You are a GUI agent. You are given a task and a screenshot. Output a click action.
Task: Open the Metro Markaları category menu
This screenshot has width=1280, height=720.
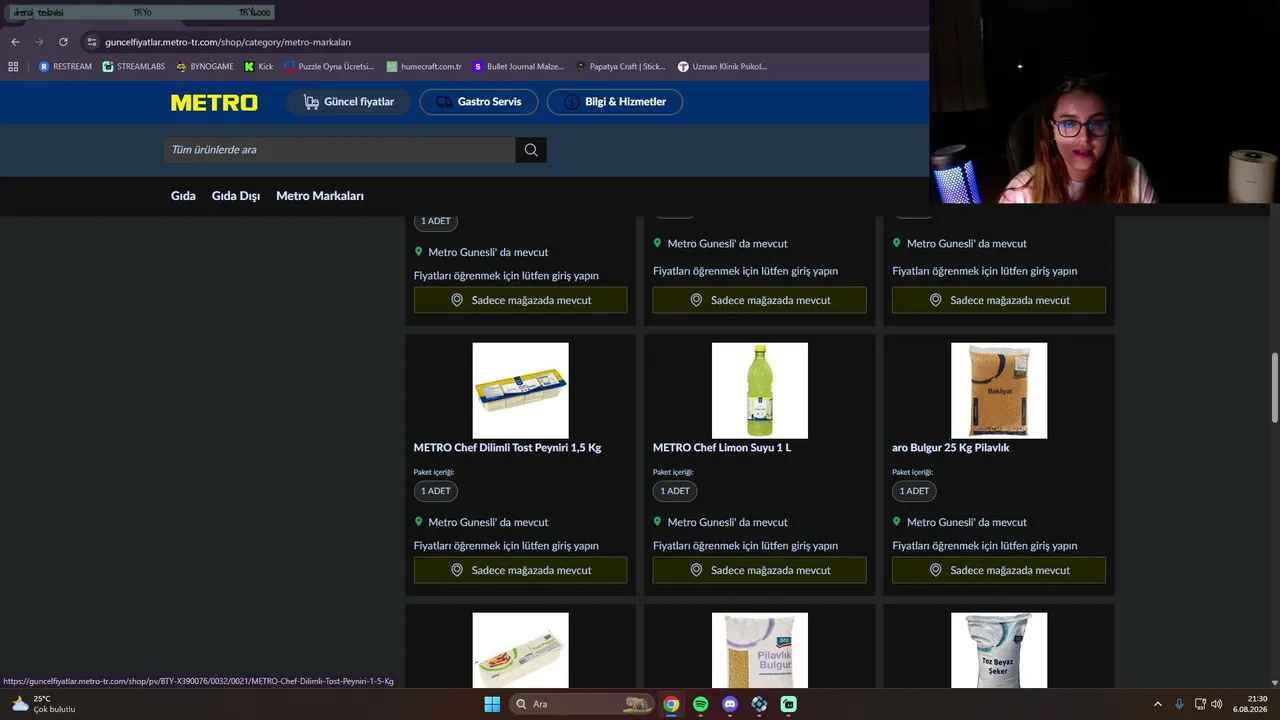[x=320, y=196]
